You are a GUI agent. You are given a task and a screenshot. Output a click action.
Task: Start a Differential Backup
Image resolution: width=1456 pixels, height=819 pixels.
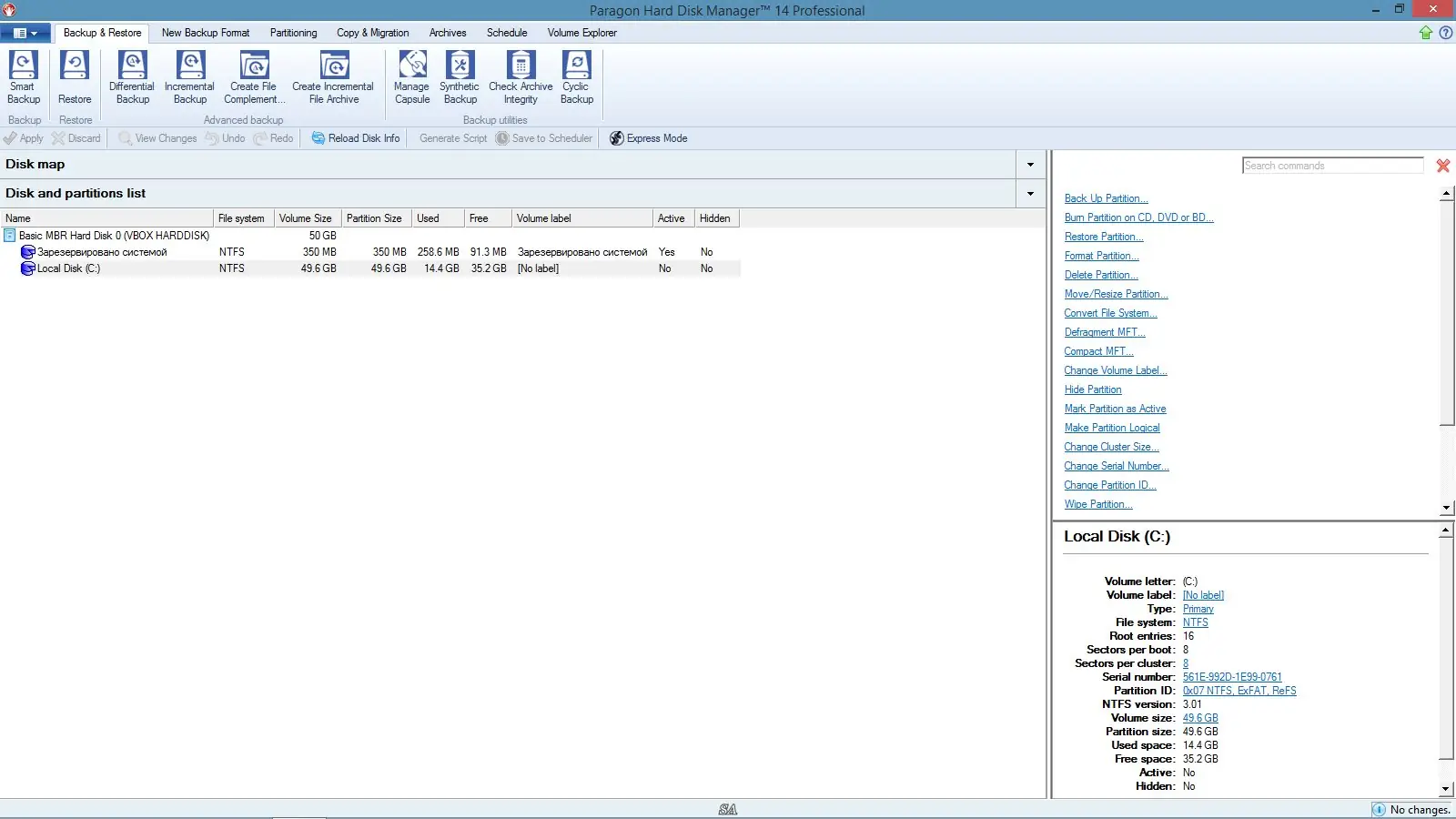pos(131,77)
